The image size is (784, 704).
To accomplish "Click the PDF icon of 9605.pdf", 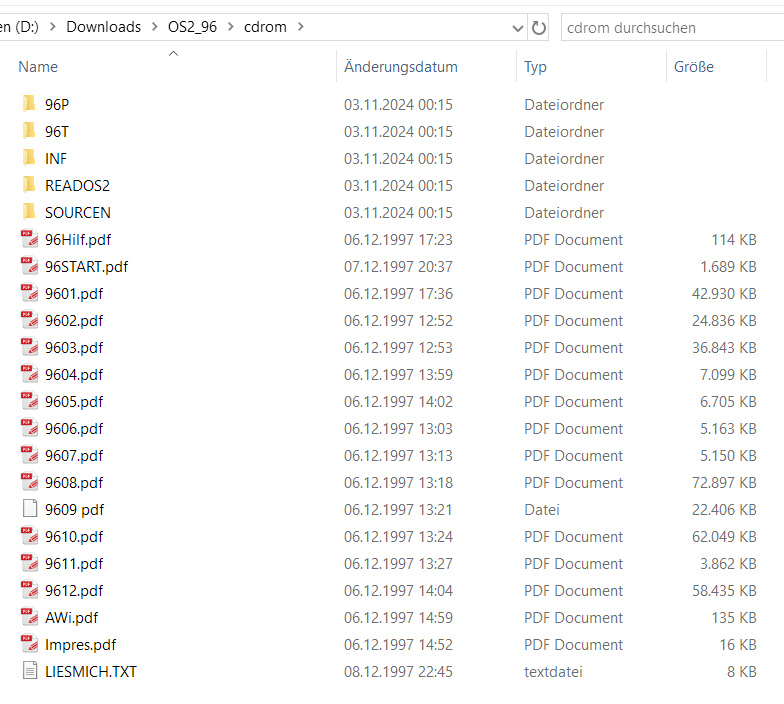I will tap(30, 401).
